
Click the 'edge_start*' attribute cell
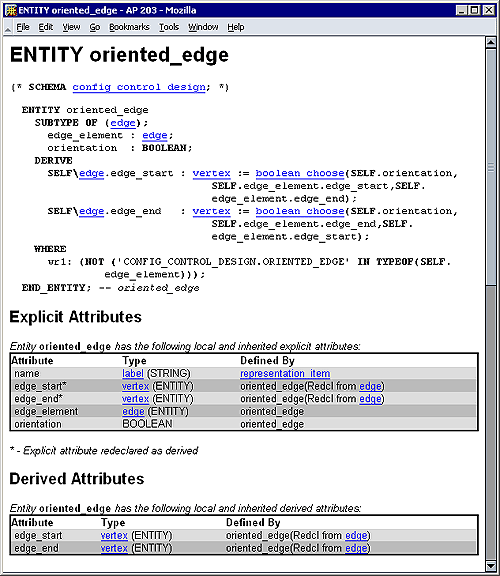point(40,386)
